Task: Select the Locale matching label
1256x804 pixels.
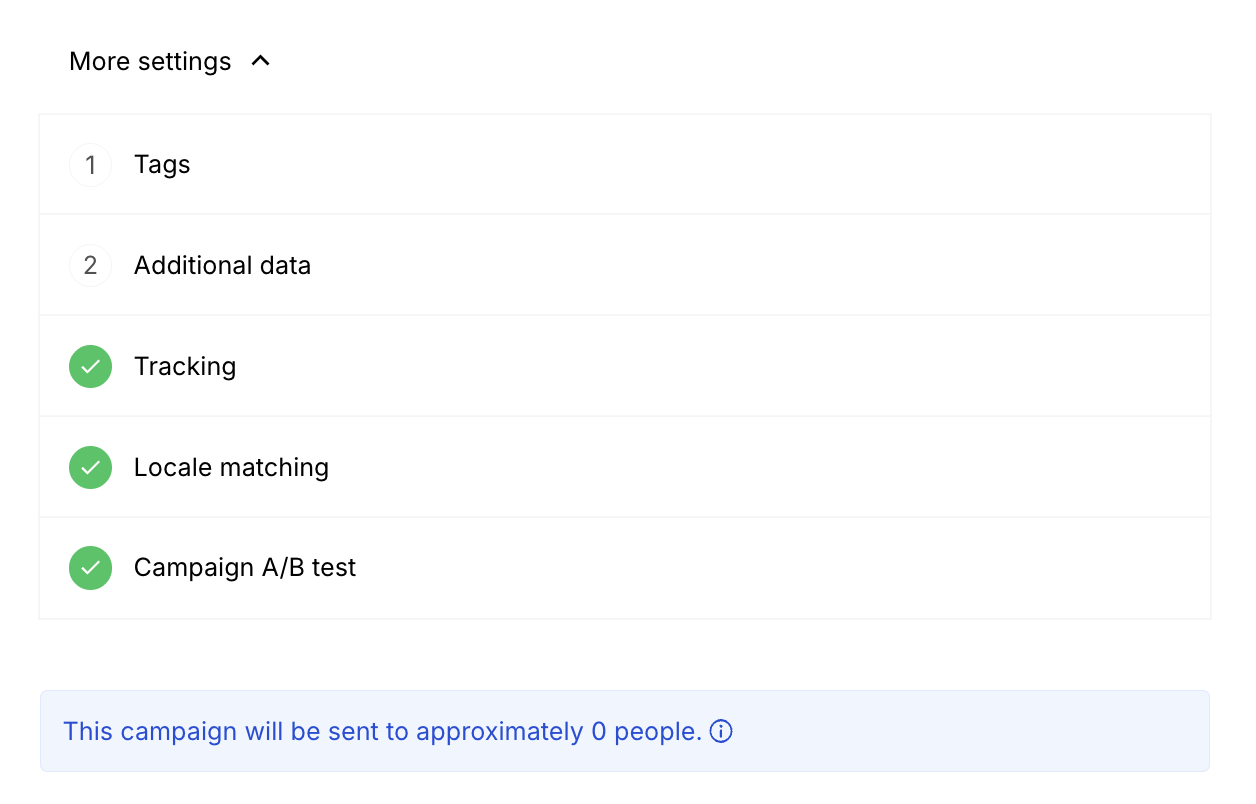Action: tap(231, 467)
